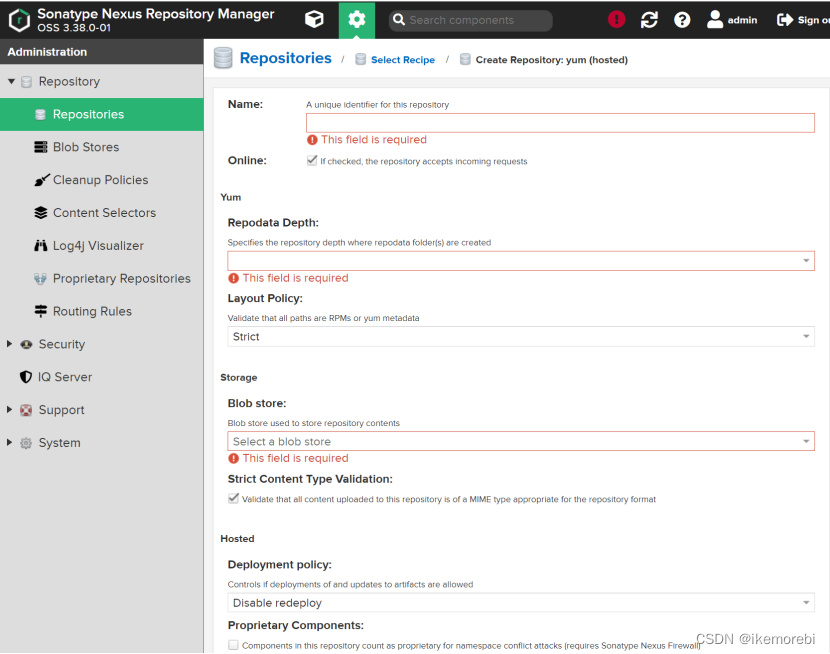This screenshot has width=830, height=654.
Task: Click the admin user account button
Action: [x=732, y=20]
